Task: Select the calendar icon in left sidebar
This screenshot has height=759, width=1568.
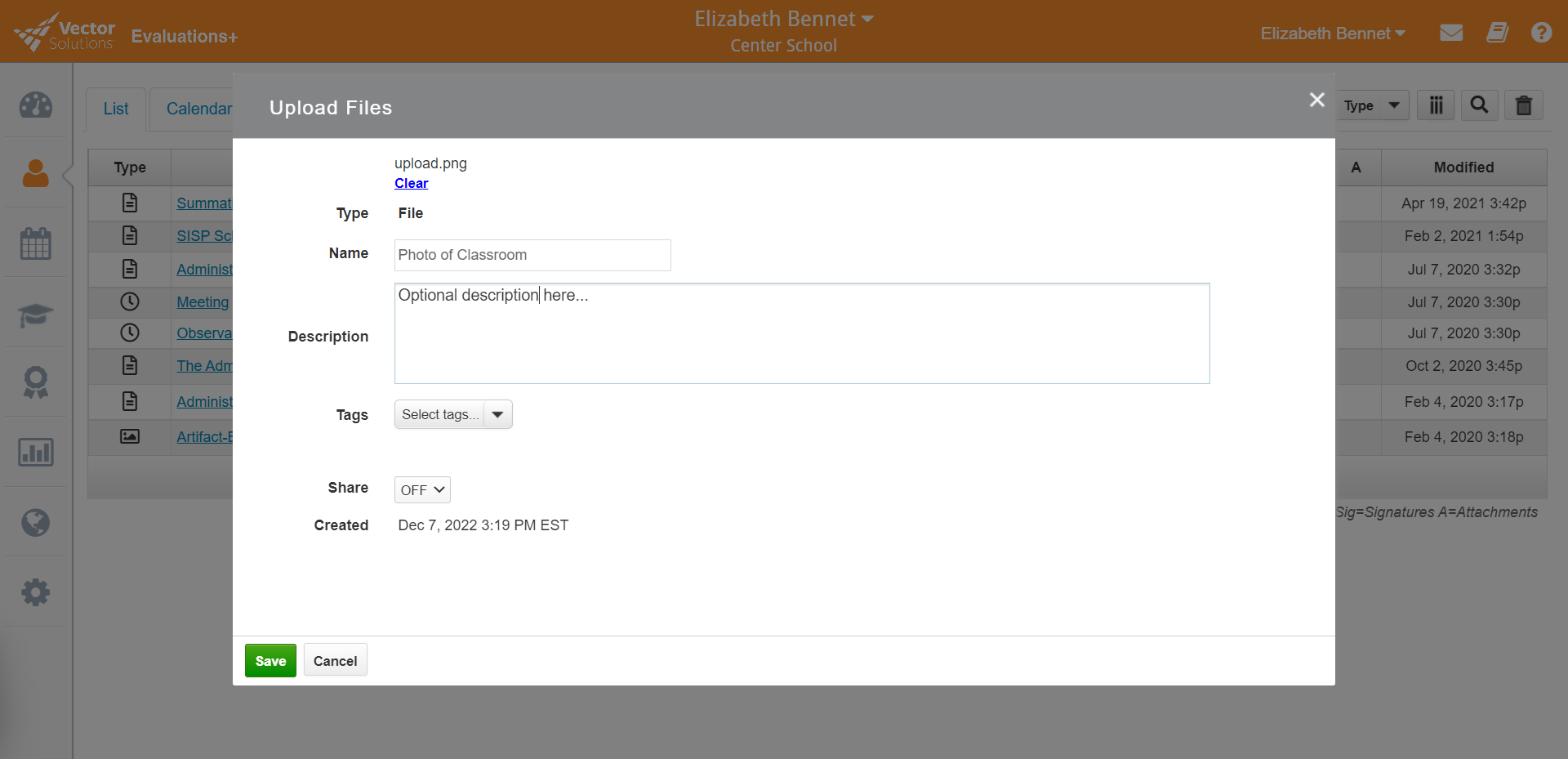Action: 36,243
